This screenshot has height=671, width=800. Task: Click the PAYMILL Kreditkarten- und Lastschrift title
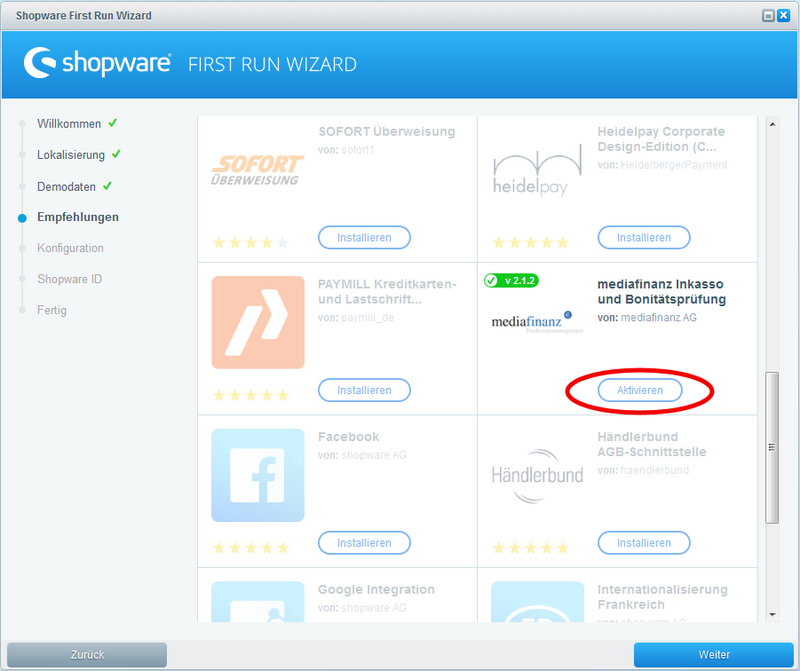[x=387, y=291]
